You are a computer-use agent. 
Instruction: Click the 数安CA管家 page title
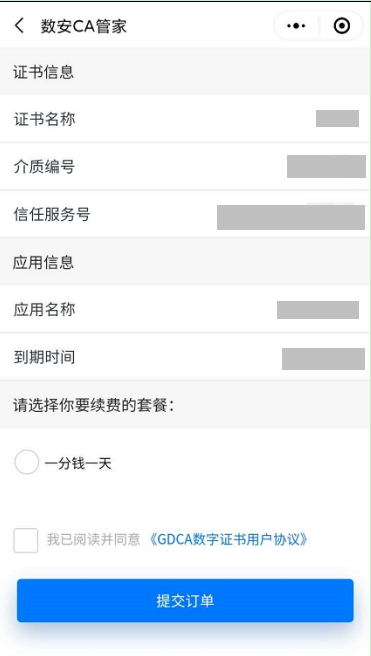(x=84, y=26)
